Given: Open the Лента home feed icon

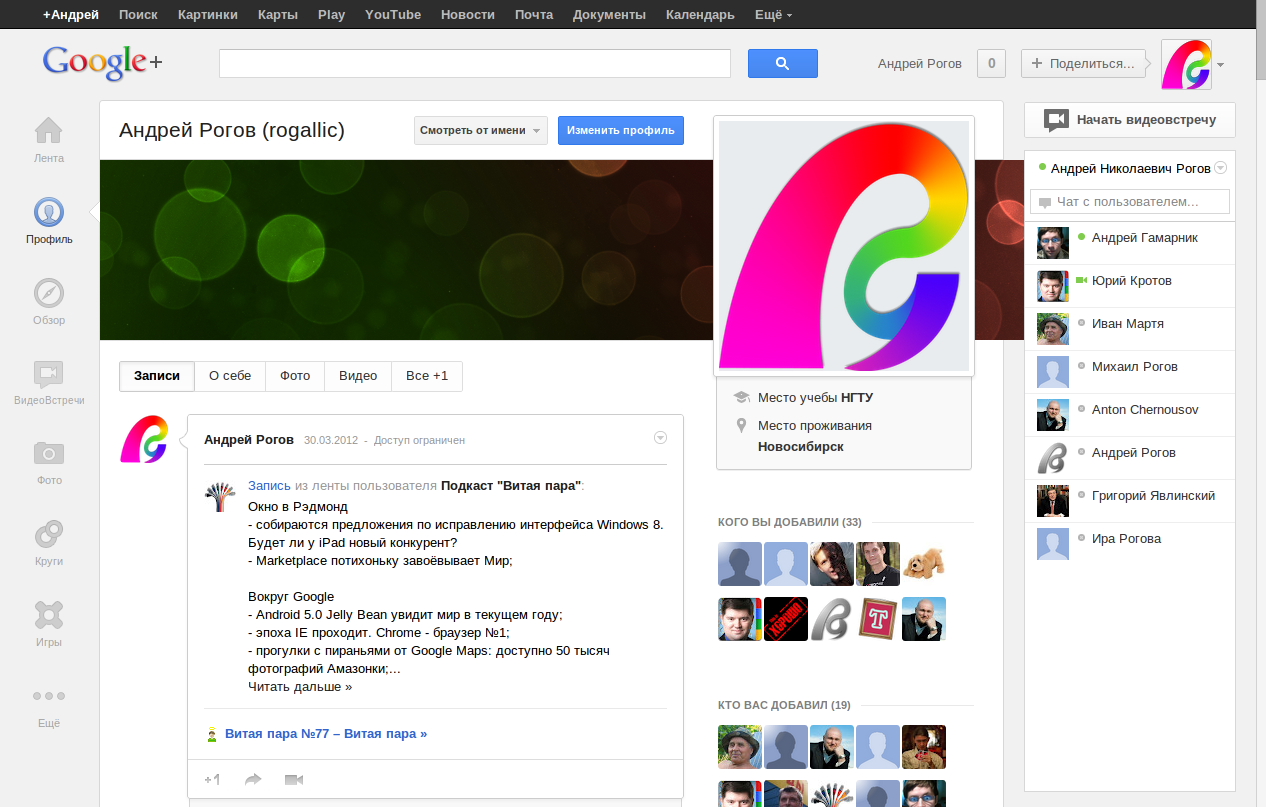Looking at the screenshot, I should tap(48, 131).
